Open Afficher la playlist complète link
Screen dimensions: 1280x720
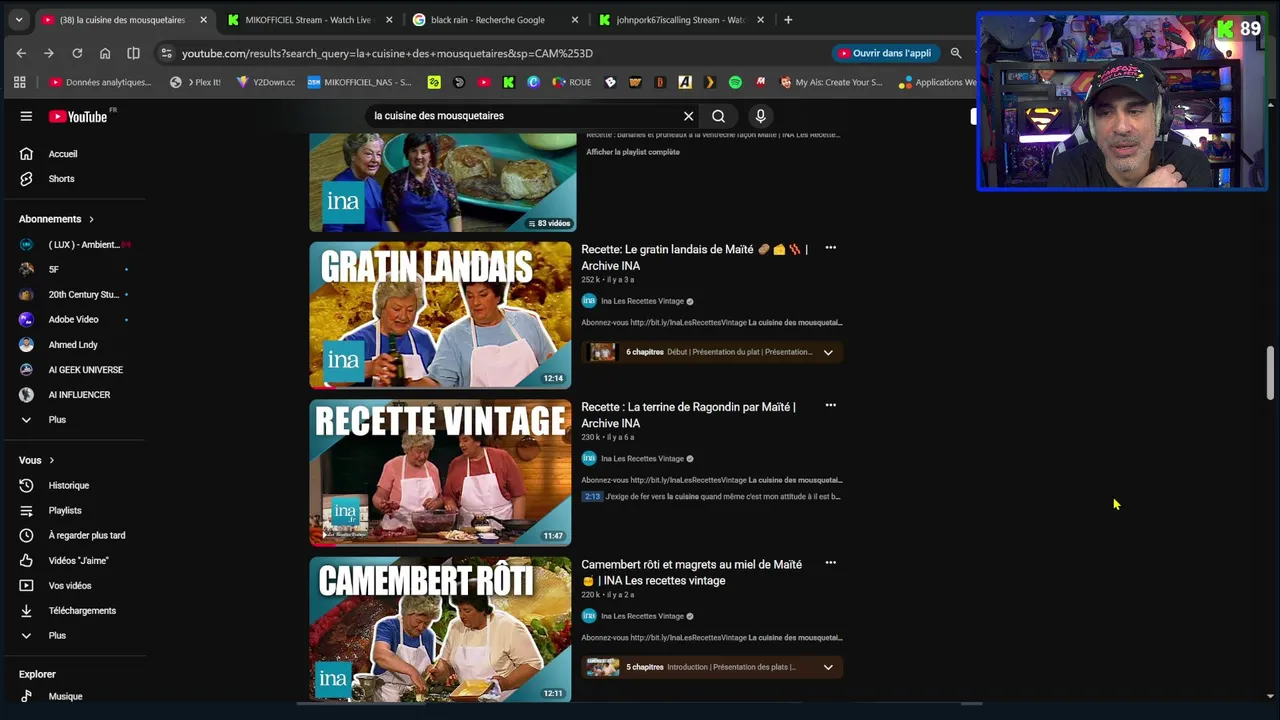click(633, 152)
